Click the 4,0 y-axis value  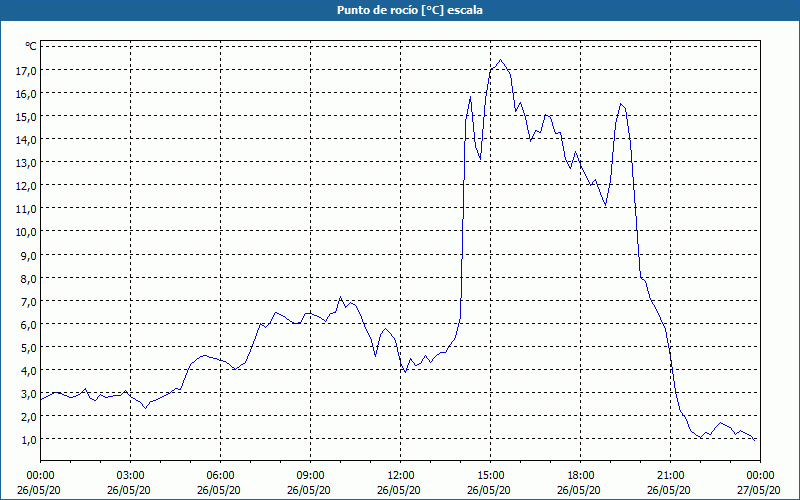click(x=29, y=371)
